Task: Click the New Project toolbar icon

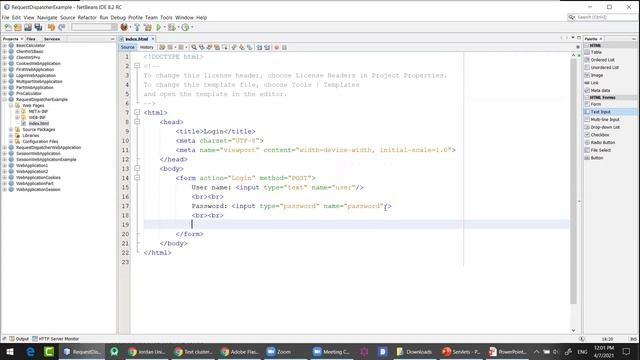Action: (x=18, y=27)
